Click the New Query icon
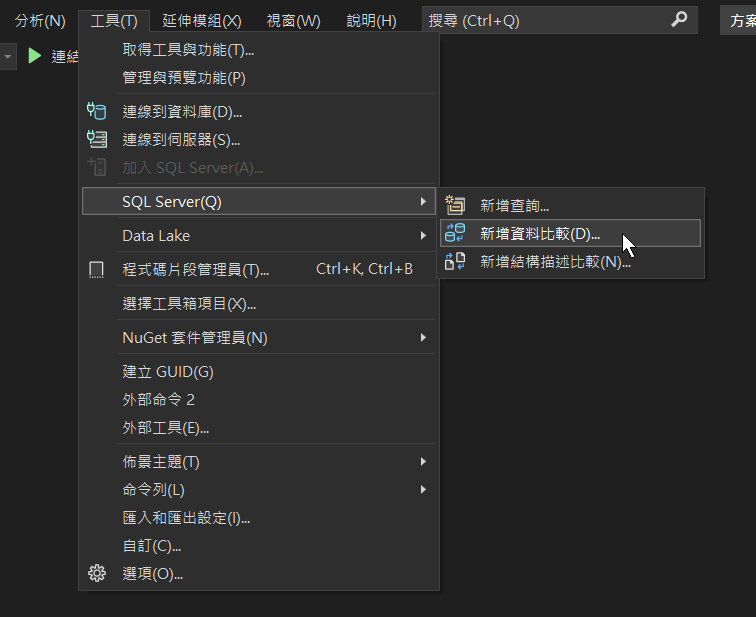 click(x=456, y=205)
